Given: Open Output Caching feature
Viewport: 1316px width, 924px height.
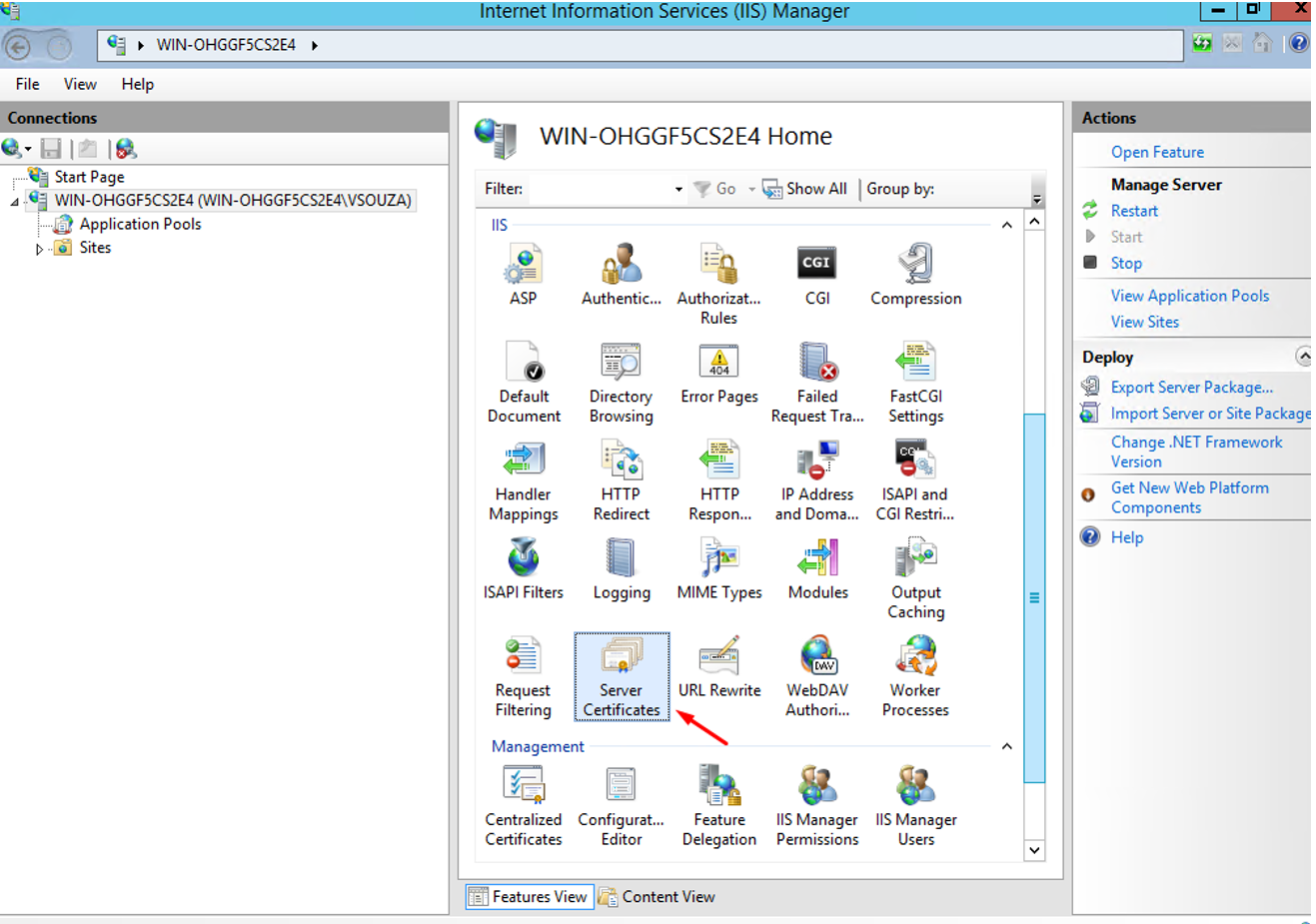Looking at the screenshot, I should 915,578.
